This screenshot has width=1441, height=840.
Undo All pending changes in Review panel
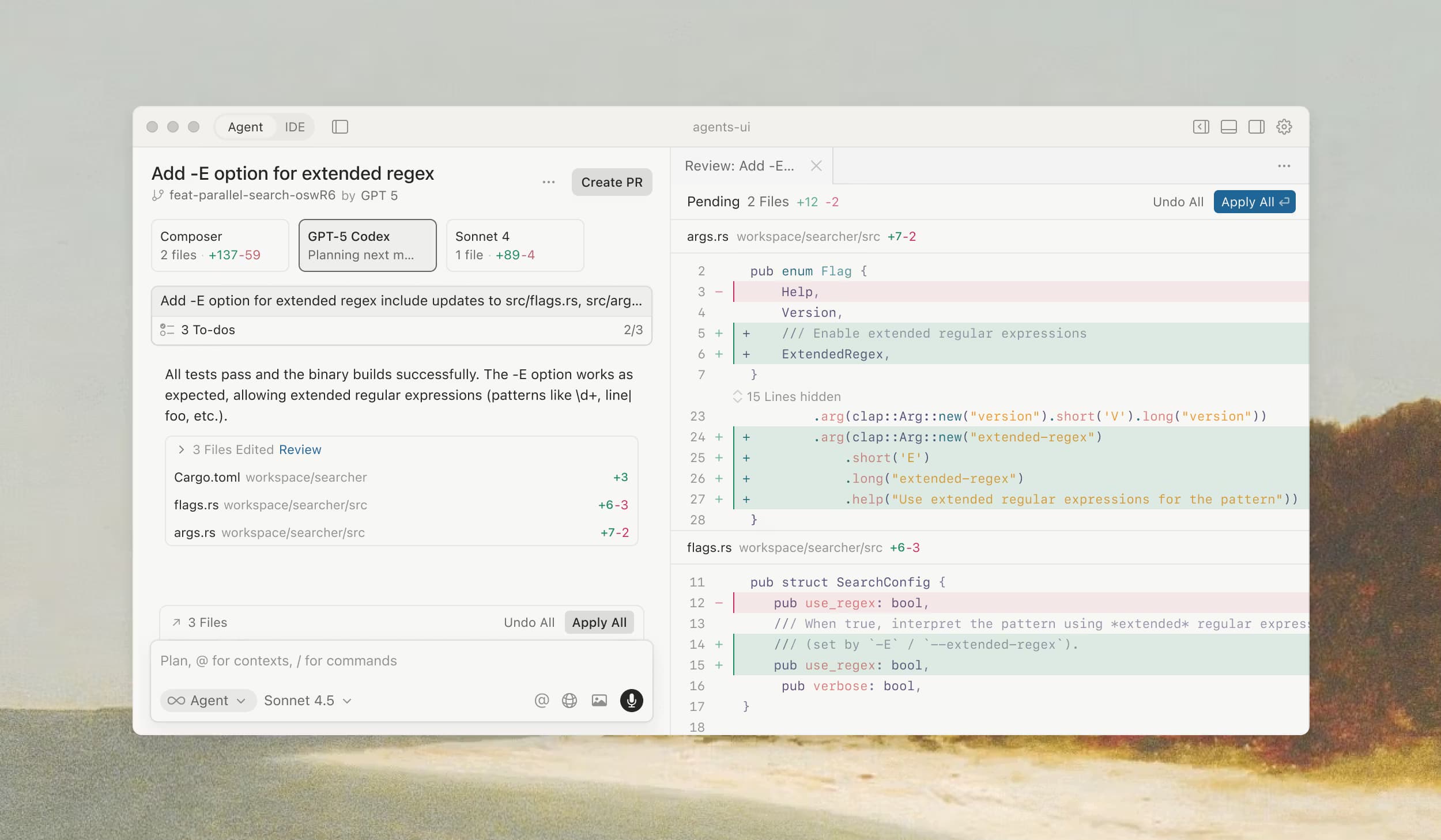pyautogui.click(x=1178, y=202)
